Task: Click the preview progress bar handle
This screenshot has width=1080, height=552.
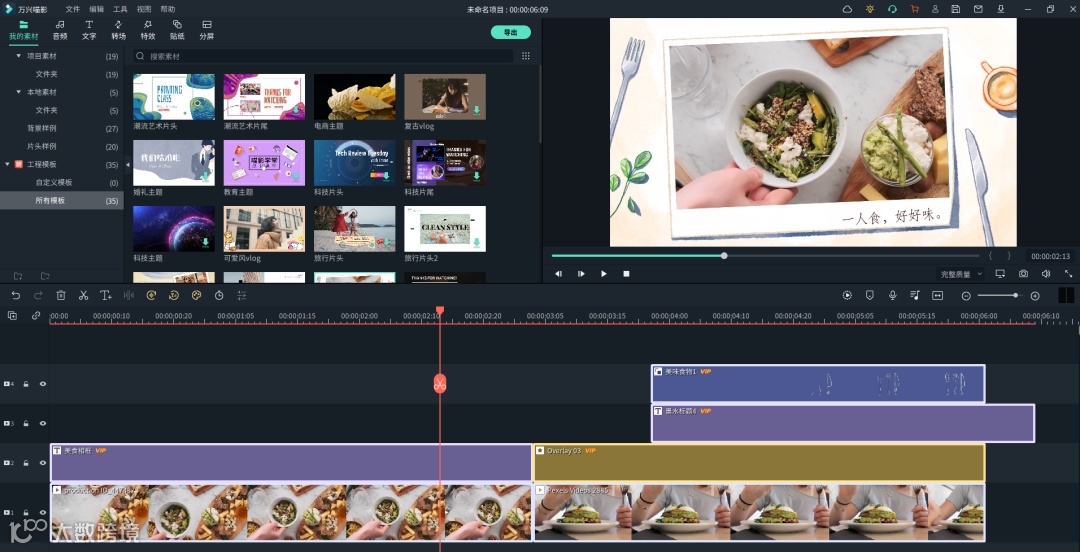Action: [724, 256]
